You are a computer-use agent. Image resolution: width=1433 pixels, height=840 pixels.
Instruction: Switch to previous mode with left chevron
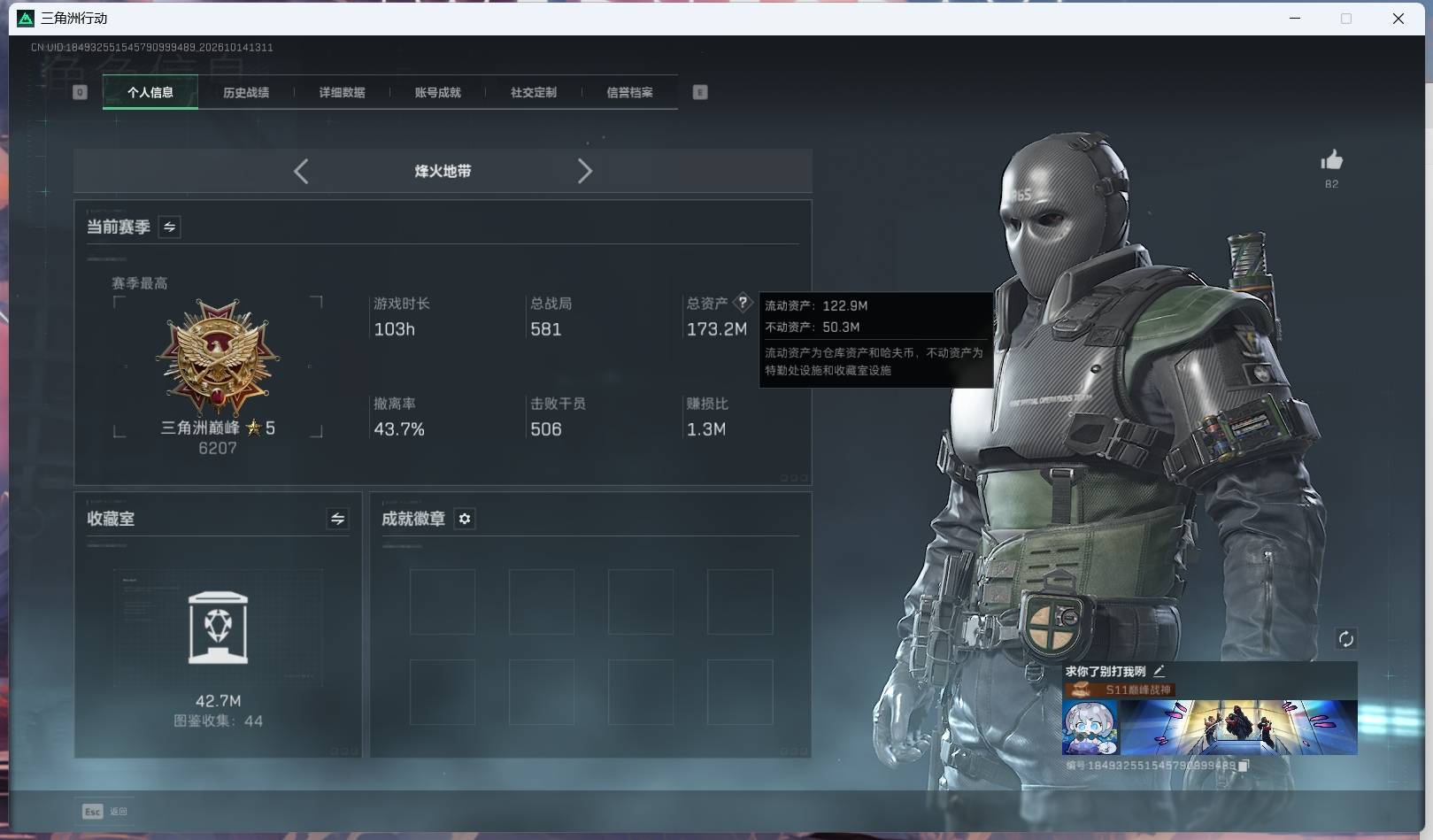click(301, 171)
